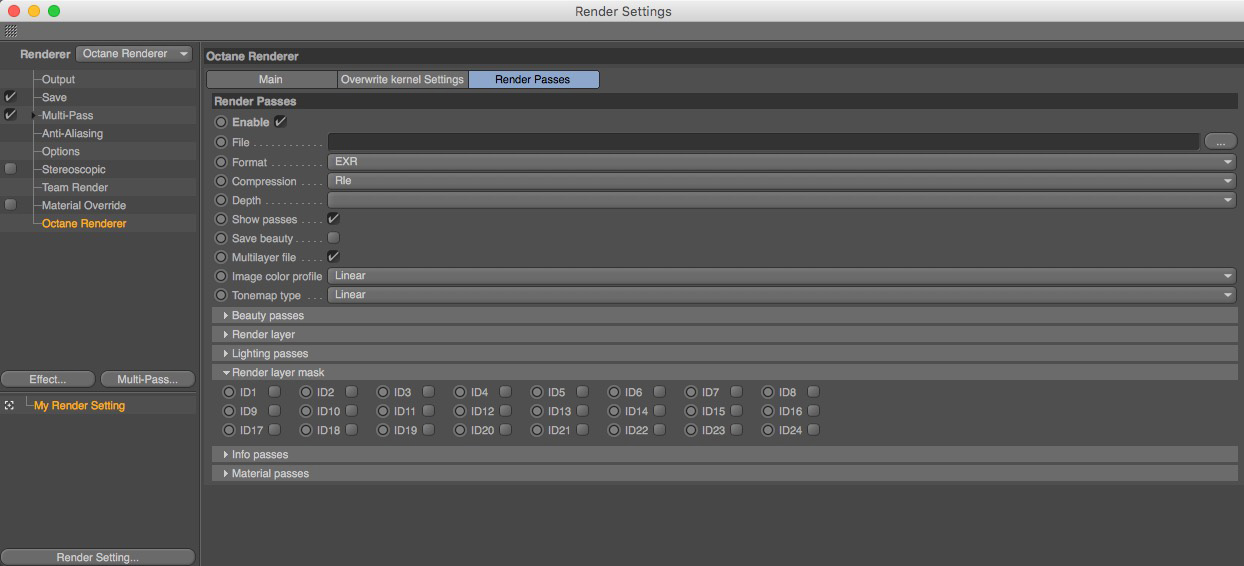This screenshot has width=1244, height=566.
Task: Open the Format EXR dropdown
Action: (x=782, y=162)
